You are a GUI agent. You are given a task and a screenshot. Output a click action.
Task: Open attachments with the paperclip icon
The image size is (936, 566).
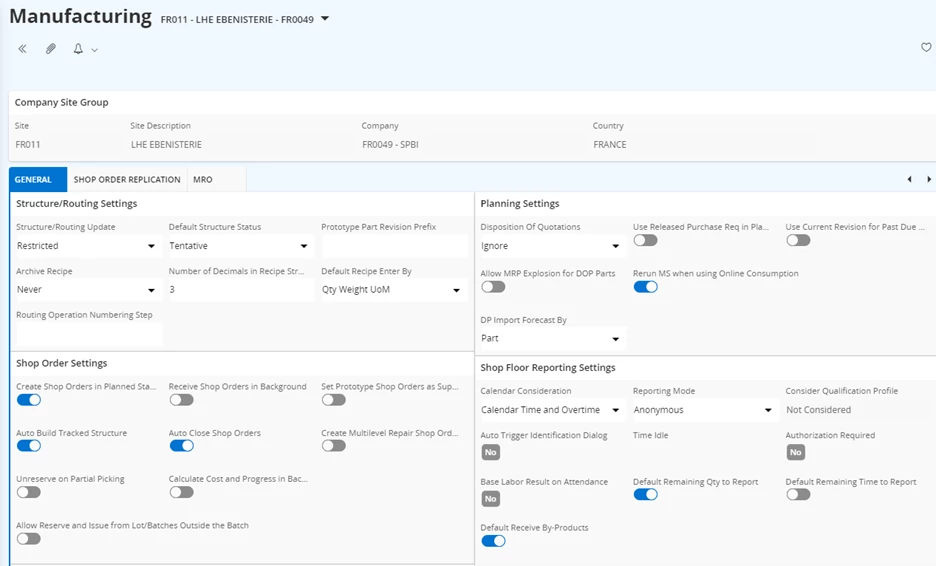[50, 49]
